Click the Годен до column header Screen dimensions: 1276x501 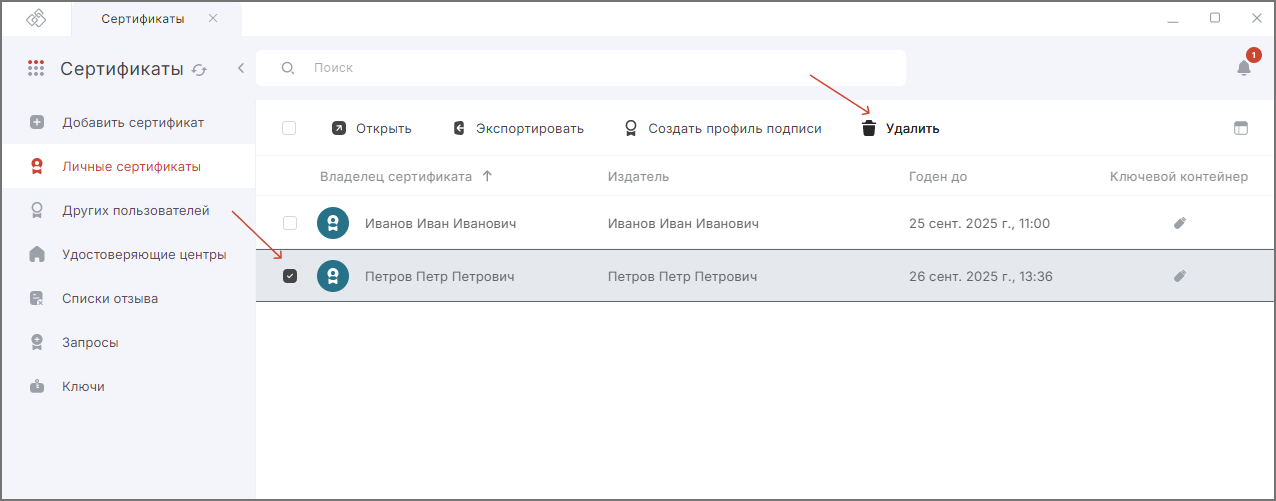[x=938, y=176]
